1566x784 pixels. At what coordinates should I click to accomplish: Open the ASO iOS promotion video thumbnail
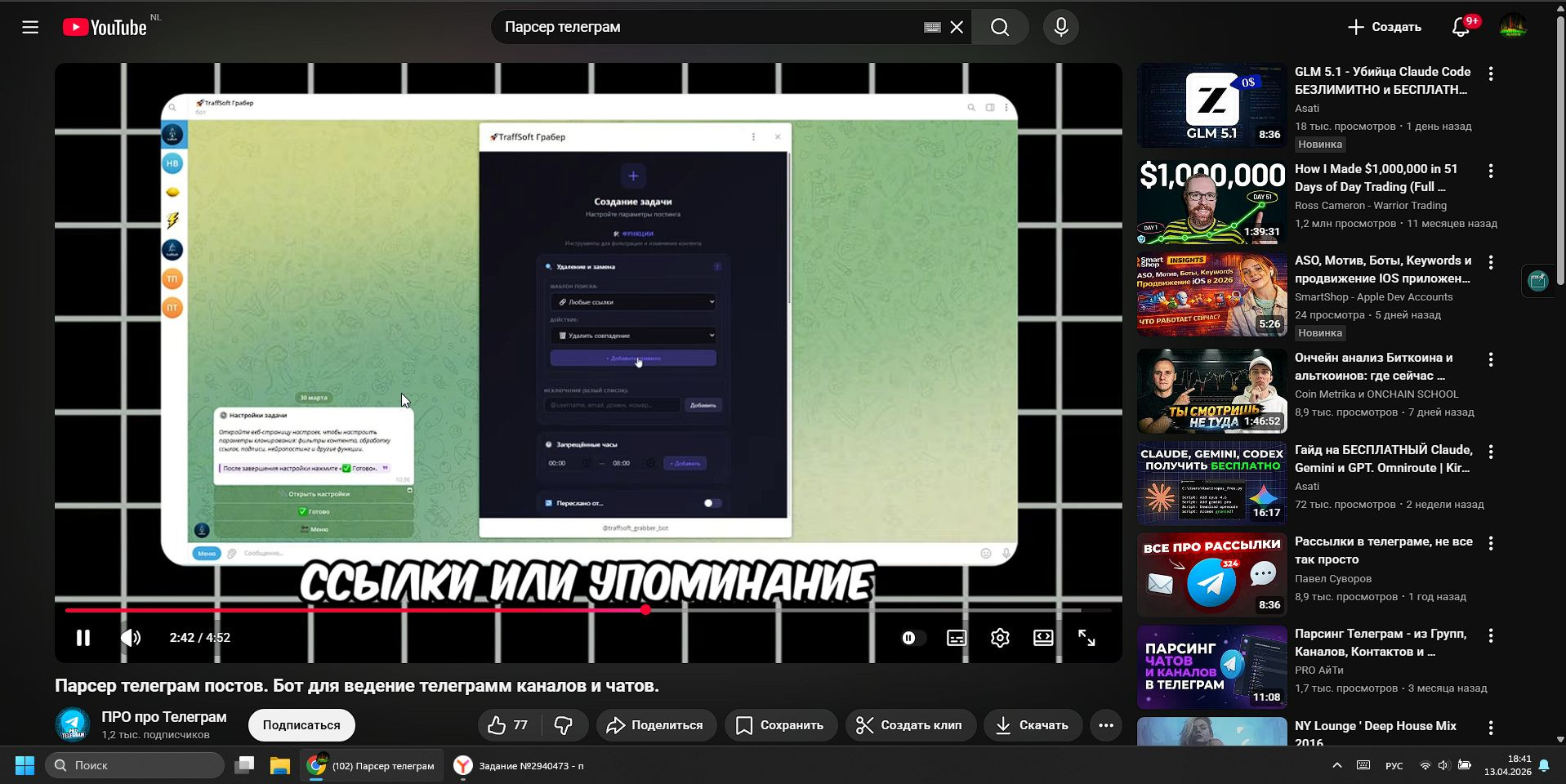click(1212, 295)
